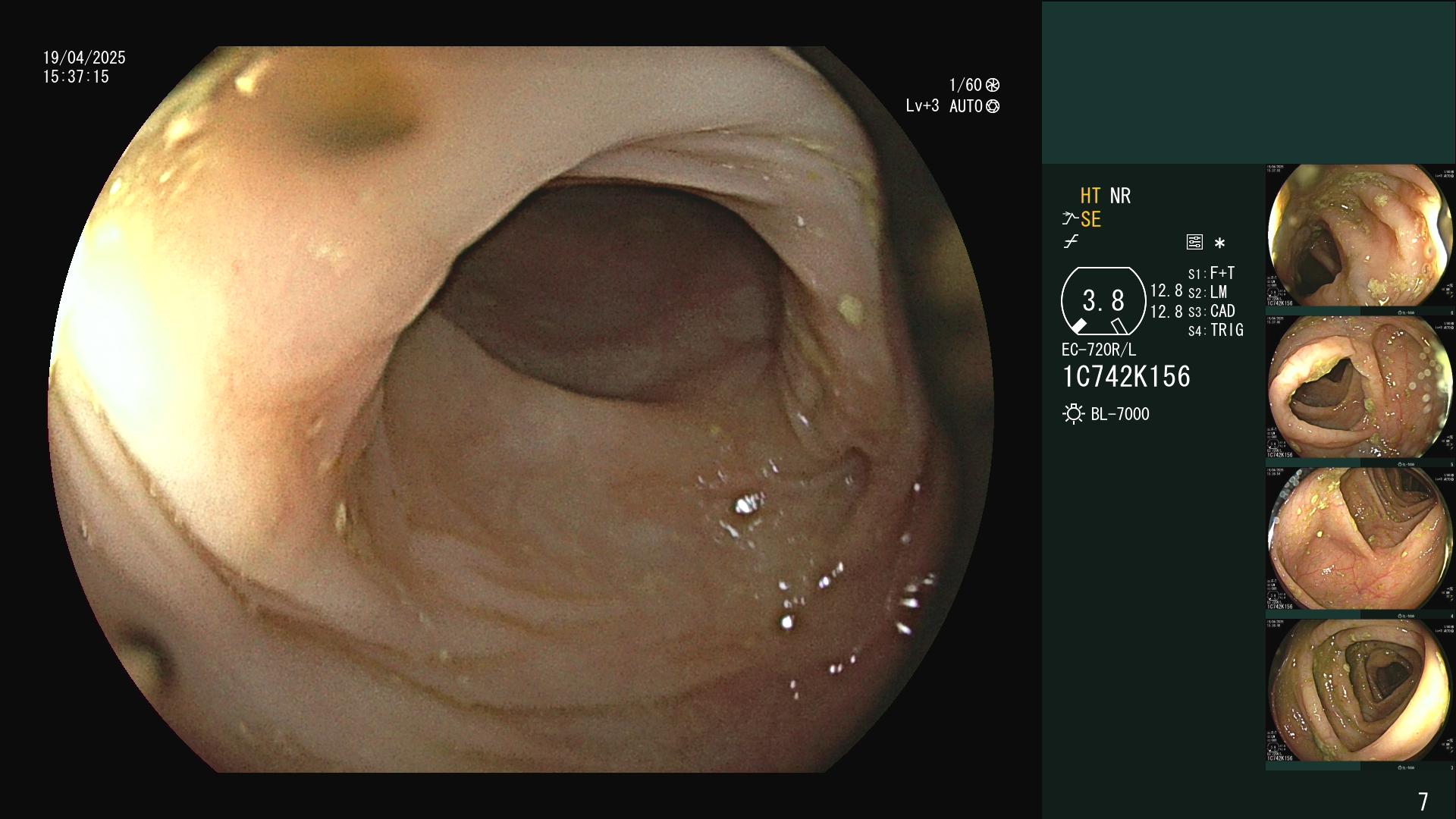Screen dimensions: 1456x819
Task: Click the BL-7000 light source label
Action: (1120, 414)
